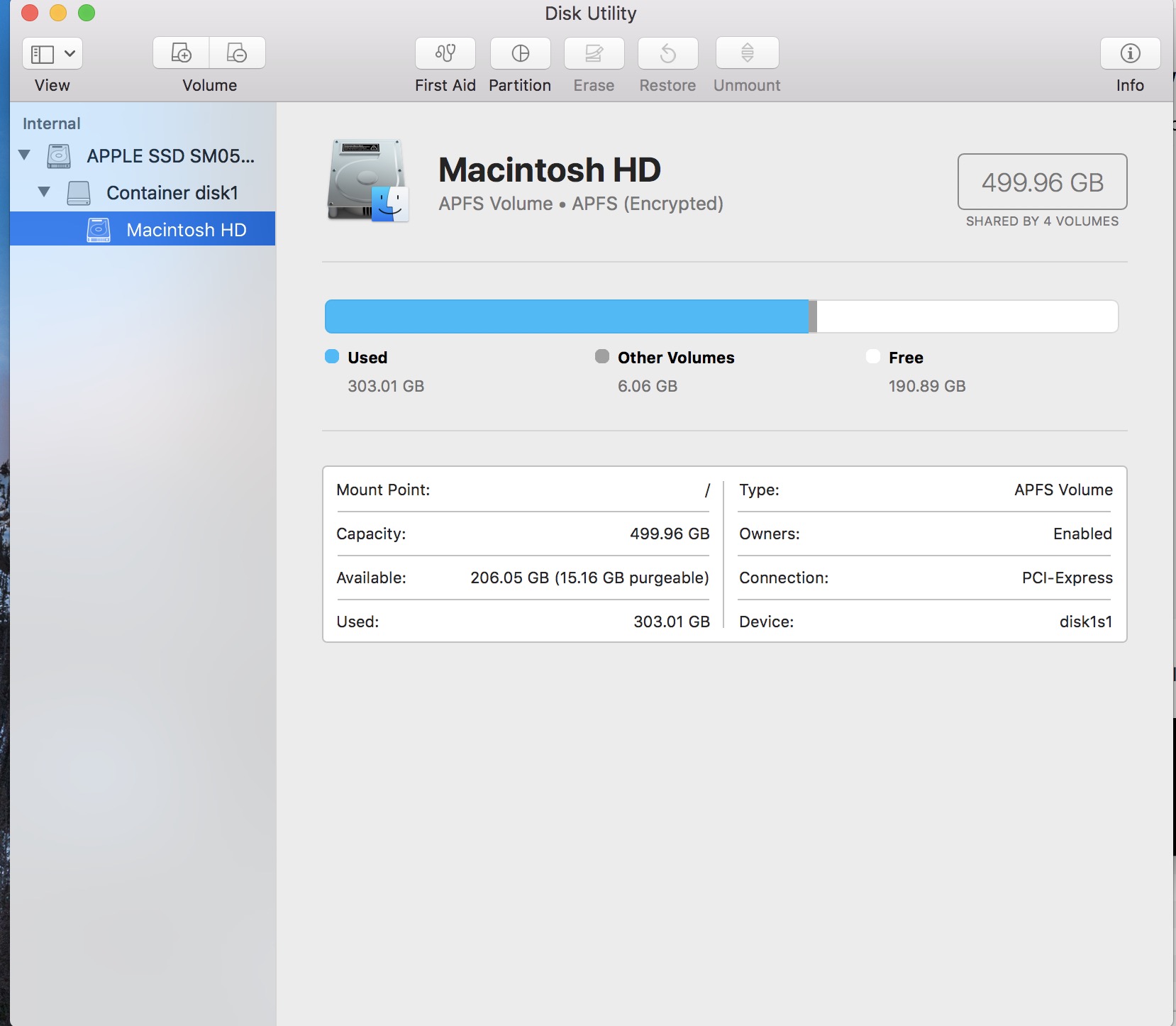Run First Aid via stethoscope icon

coord(445,53)
